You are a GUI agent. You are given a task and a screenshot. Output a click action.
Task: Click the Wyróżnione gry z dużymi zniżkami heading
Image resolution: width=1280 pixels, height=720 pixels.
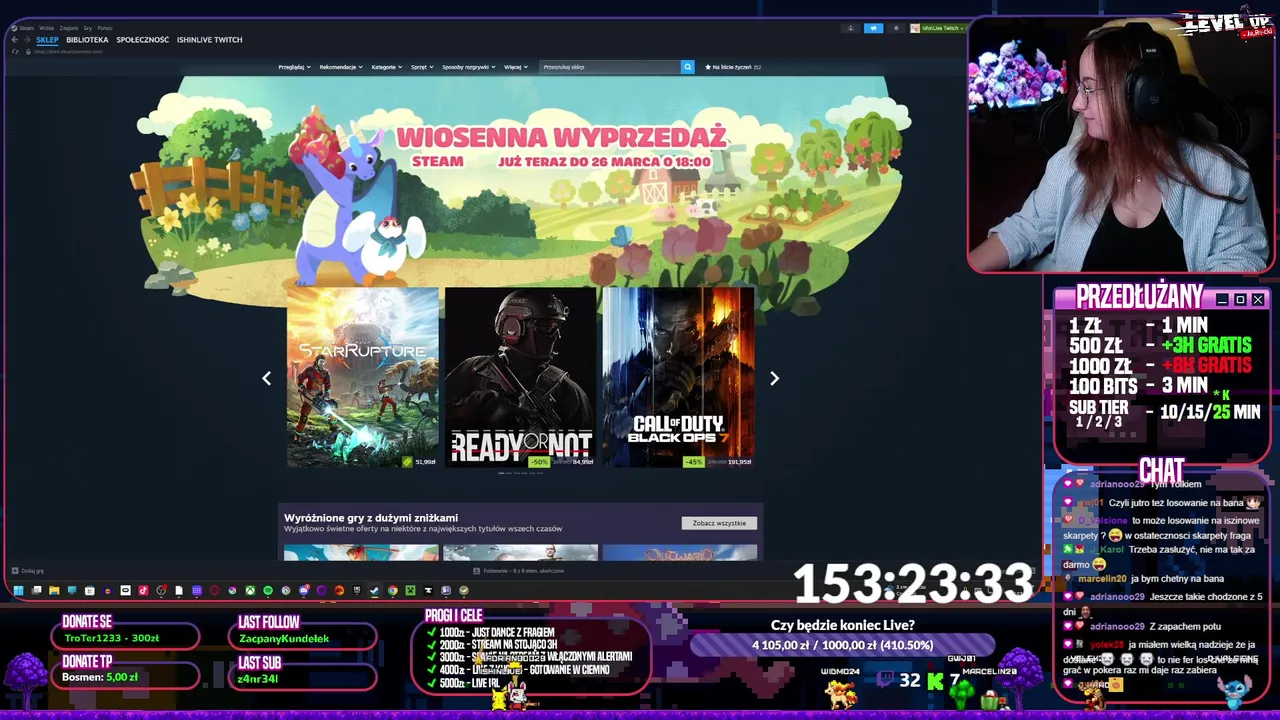coord(371,518)
